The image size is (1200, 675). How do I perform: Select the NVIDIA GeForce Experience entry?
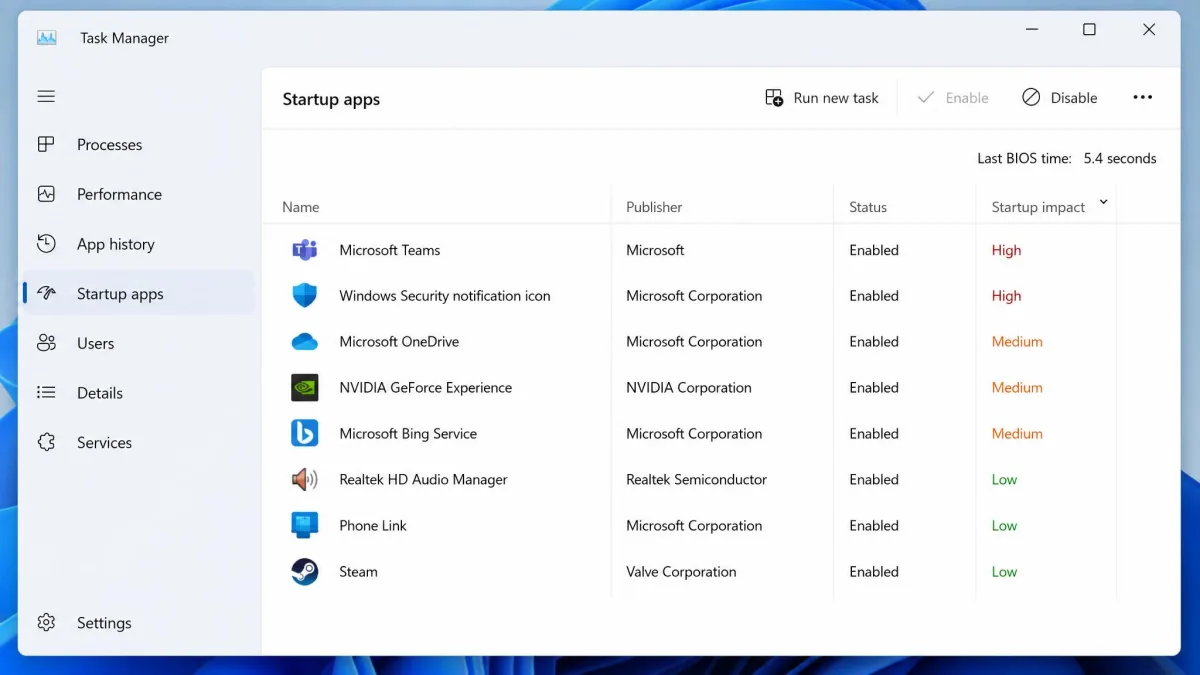(426, 388)
